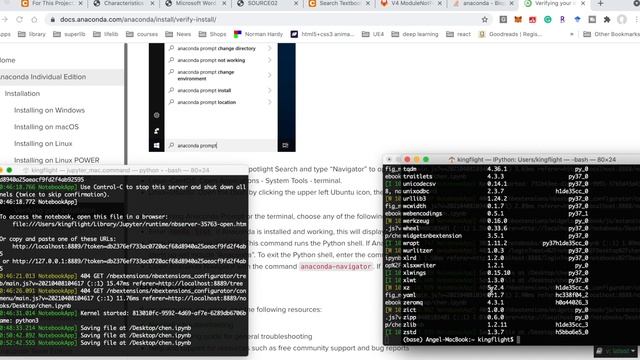
Task: Open the green Grammarly extension icon
Action: pos(547,19)
